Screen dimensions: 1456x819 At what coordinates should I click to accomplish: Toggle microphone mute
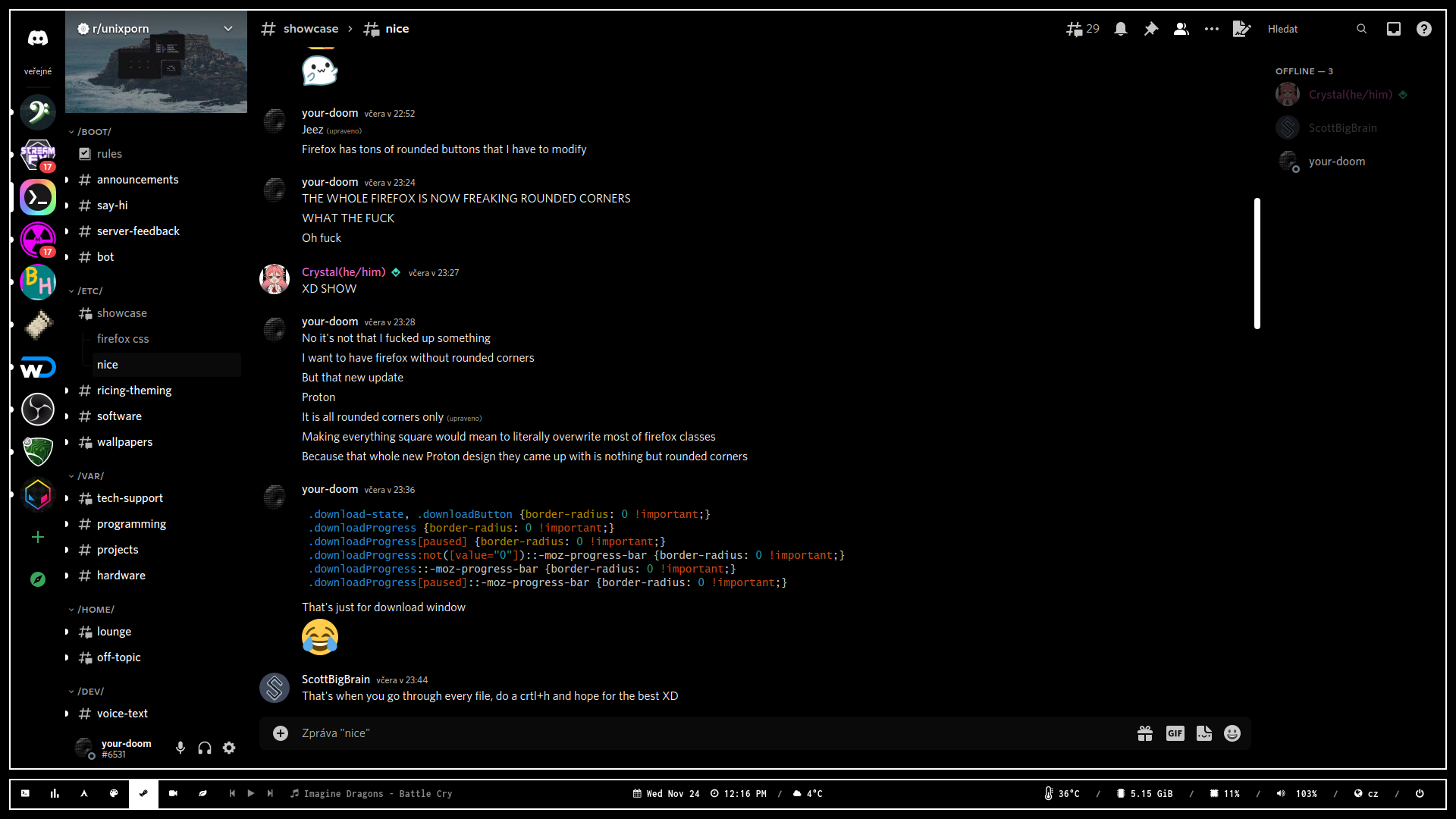(x=180, y=748)
